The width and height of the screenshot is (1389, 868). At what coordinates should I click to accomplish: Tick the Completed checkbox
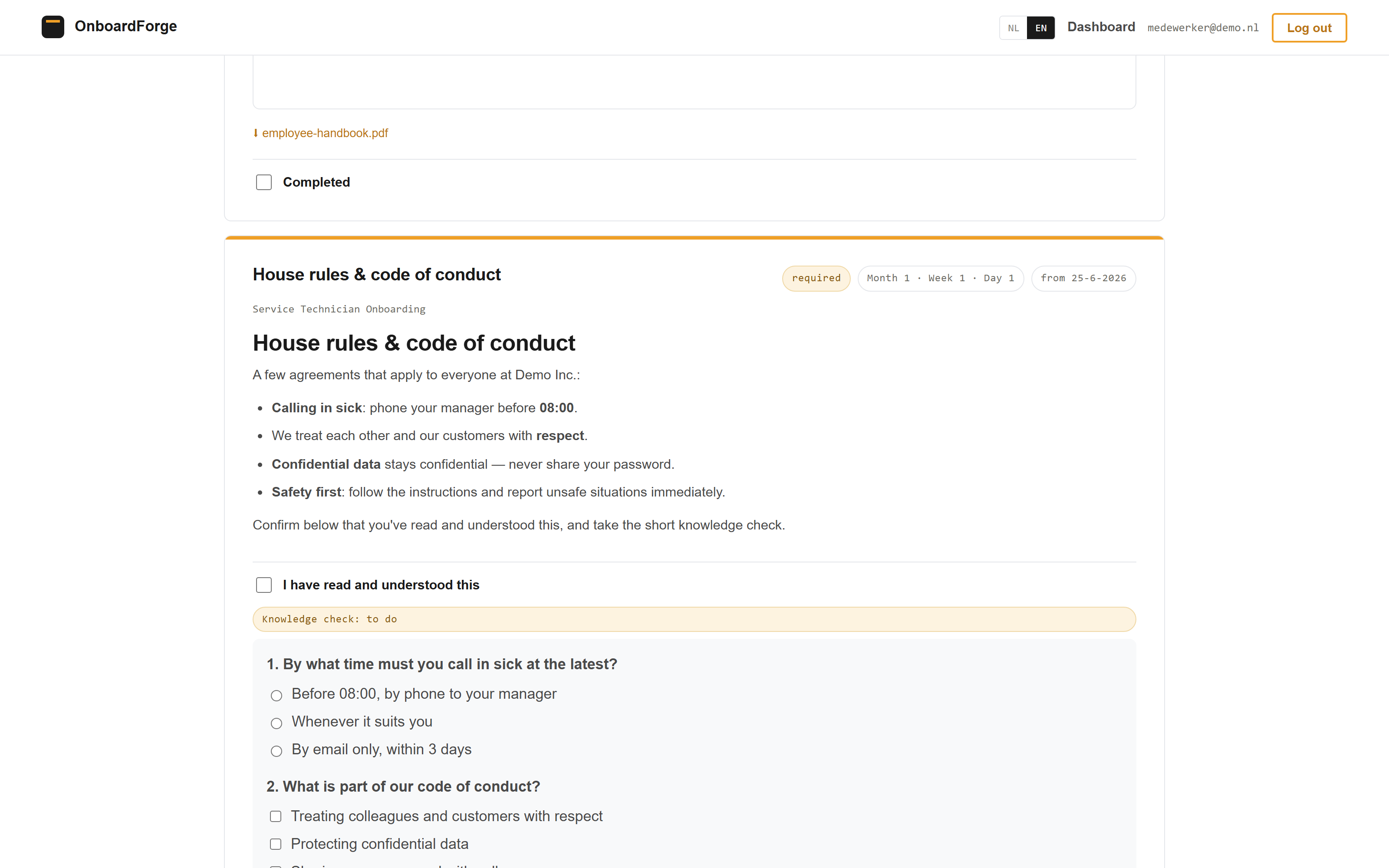click(x=263, y=183)
